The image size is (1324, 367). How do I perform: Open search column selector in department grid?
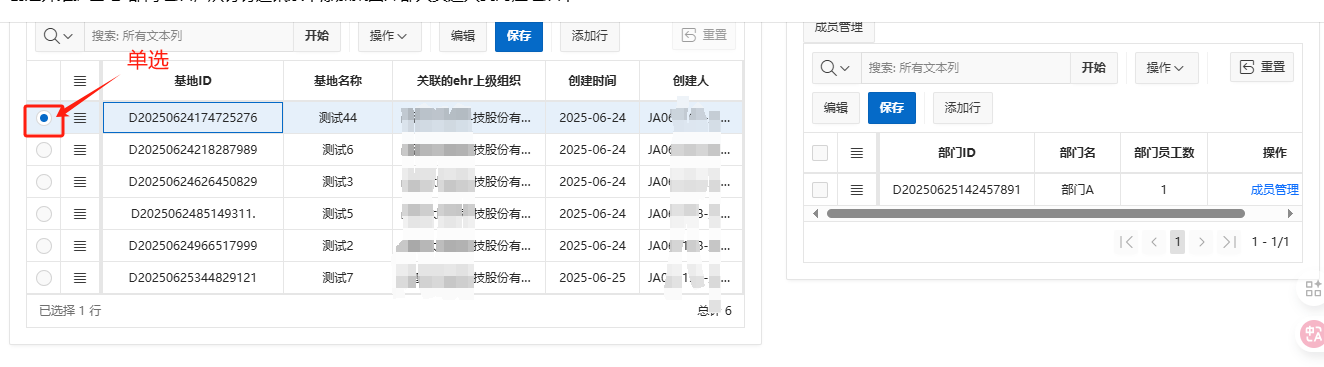(x=836, y=68)
